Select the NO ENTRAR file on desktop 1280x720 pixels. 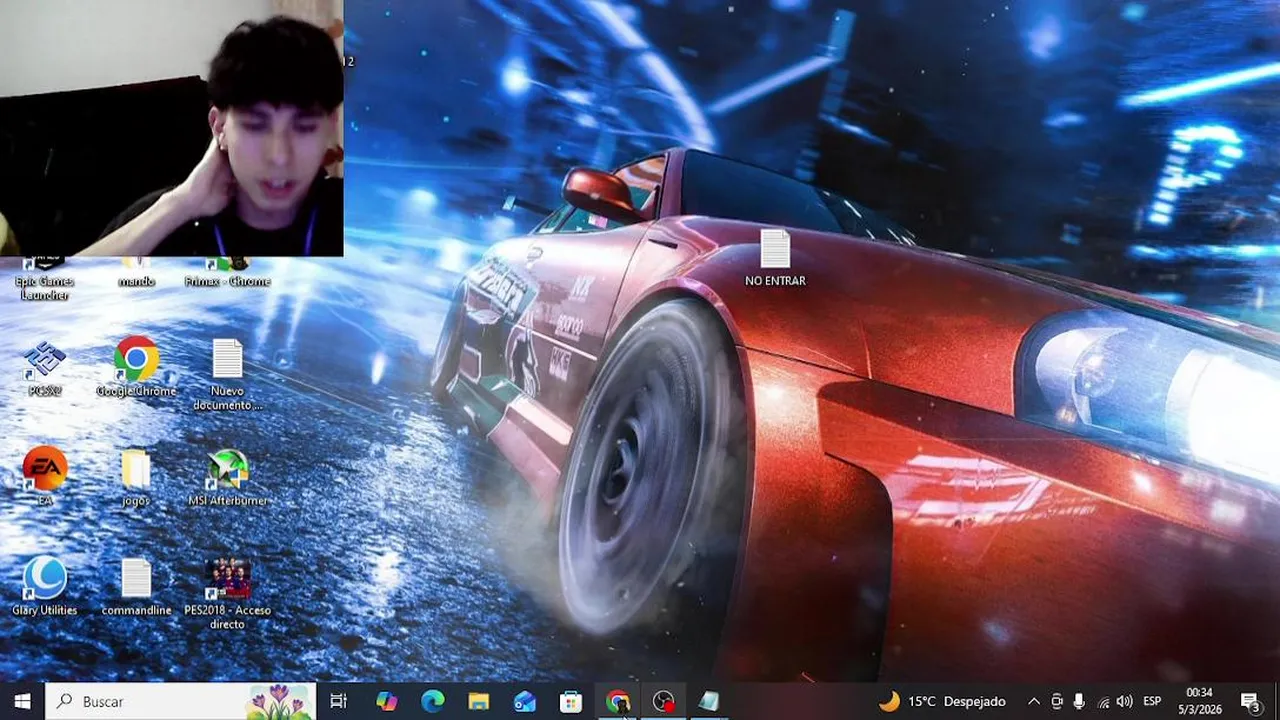click(x=775, y=258)
